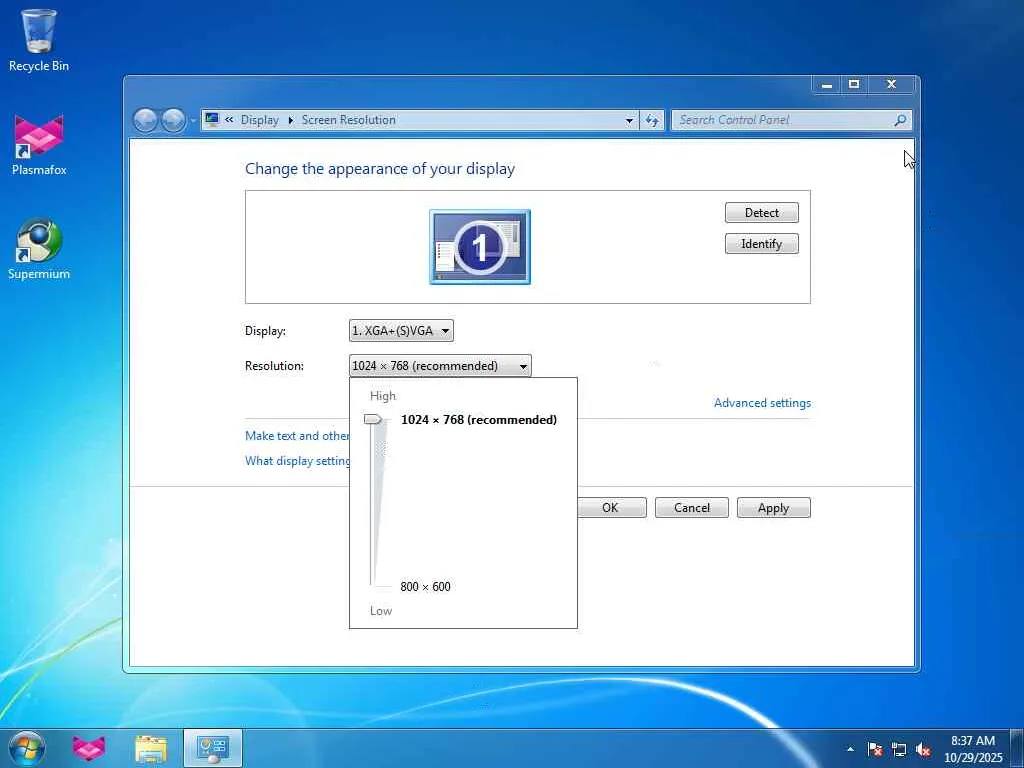Expand the breadcrumb arrow after Display
Image resolution: width=1024 pixels, height=768 pixels.
point(291,120)
